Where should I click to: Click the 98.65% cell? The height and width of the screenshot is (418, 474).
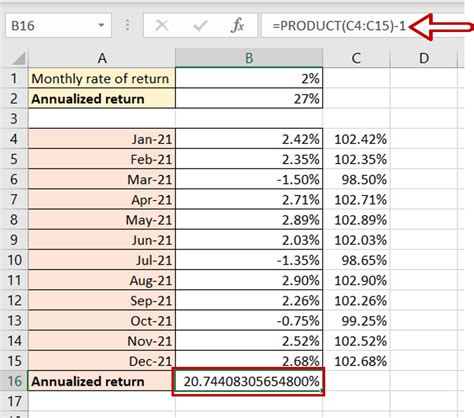(x=356, y=260)
